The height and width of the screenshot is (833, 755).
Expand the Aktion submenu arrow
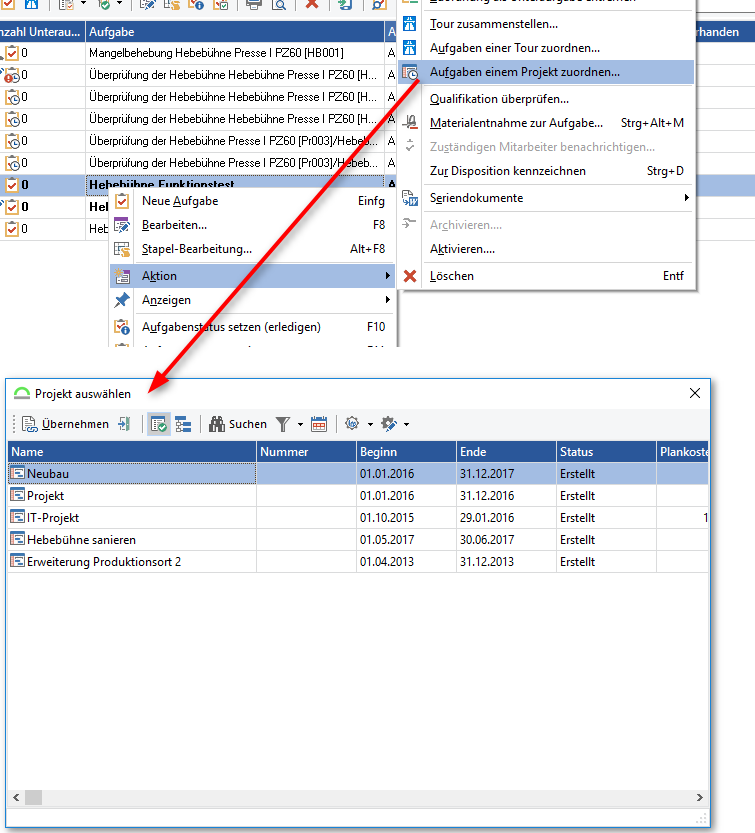[x=387, y=276]
